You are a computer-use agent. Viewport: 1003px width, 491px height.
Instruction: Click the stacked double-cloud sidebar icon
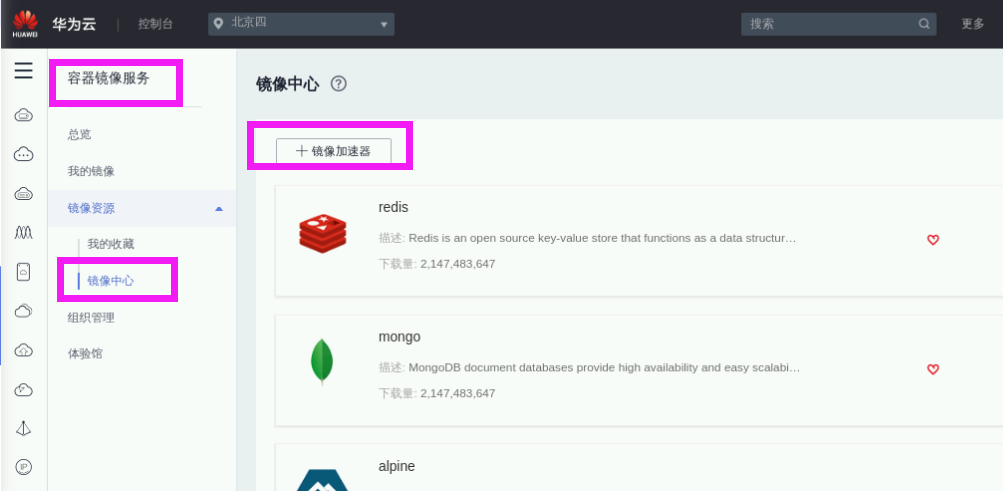tap(24, 311)
